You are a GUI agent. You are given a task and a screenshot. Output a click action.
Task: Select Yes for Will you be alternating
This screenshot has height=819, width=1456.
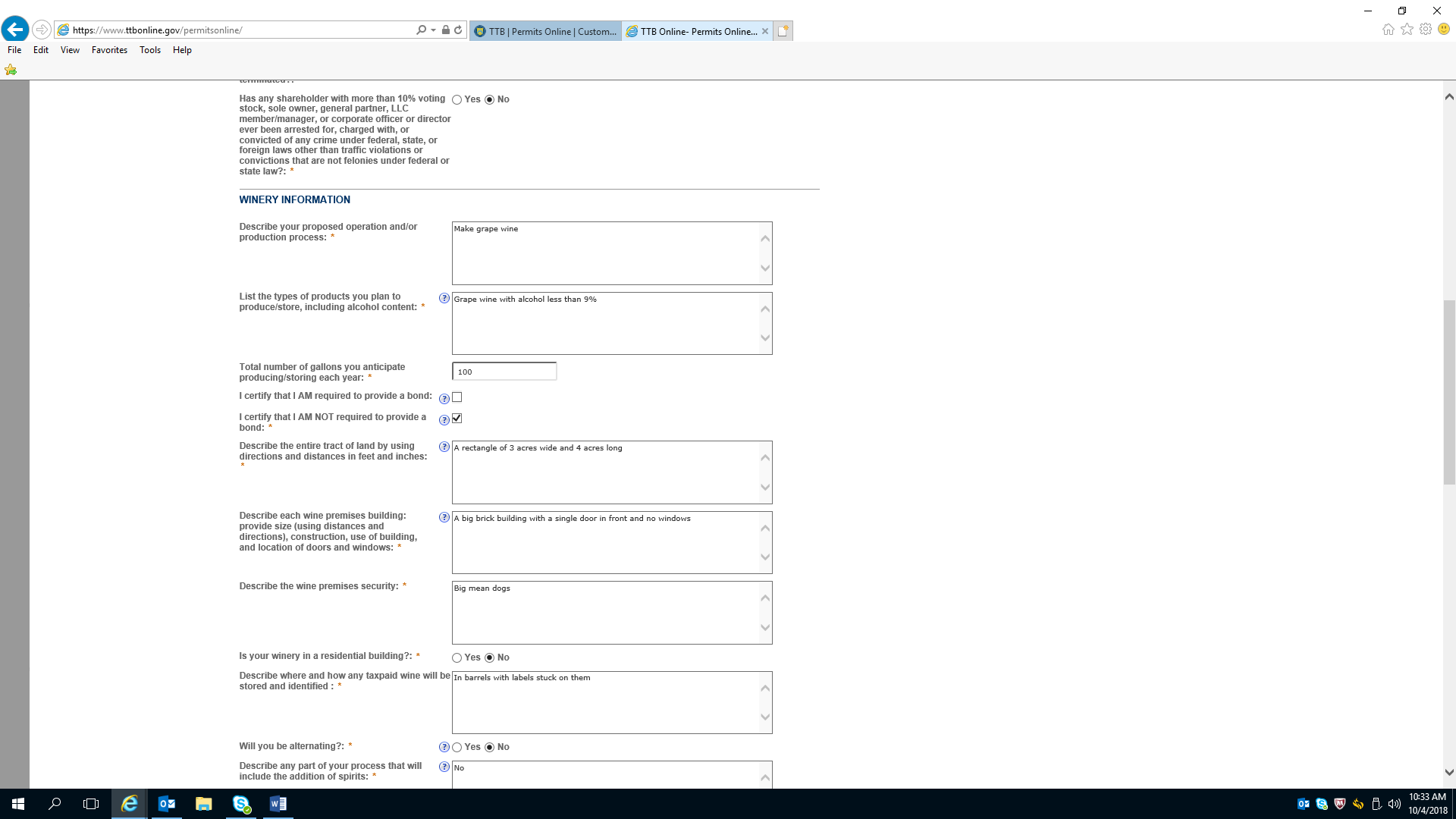pos(457,747)
